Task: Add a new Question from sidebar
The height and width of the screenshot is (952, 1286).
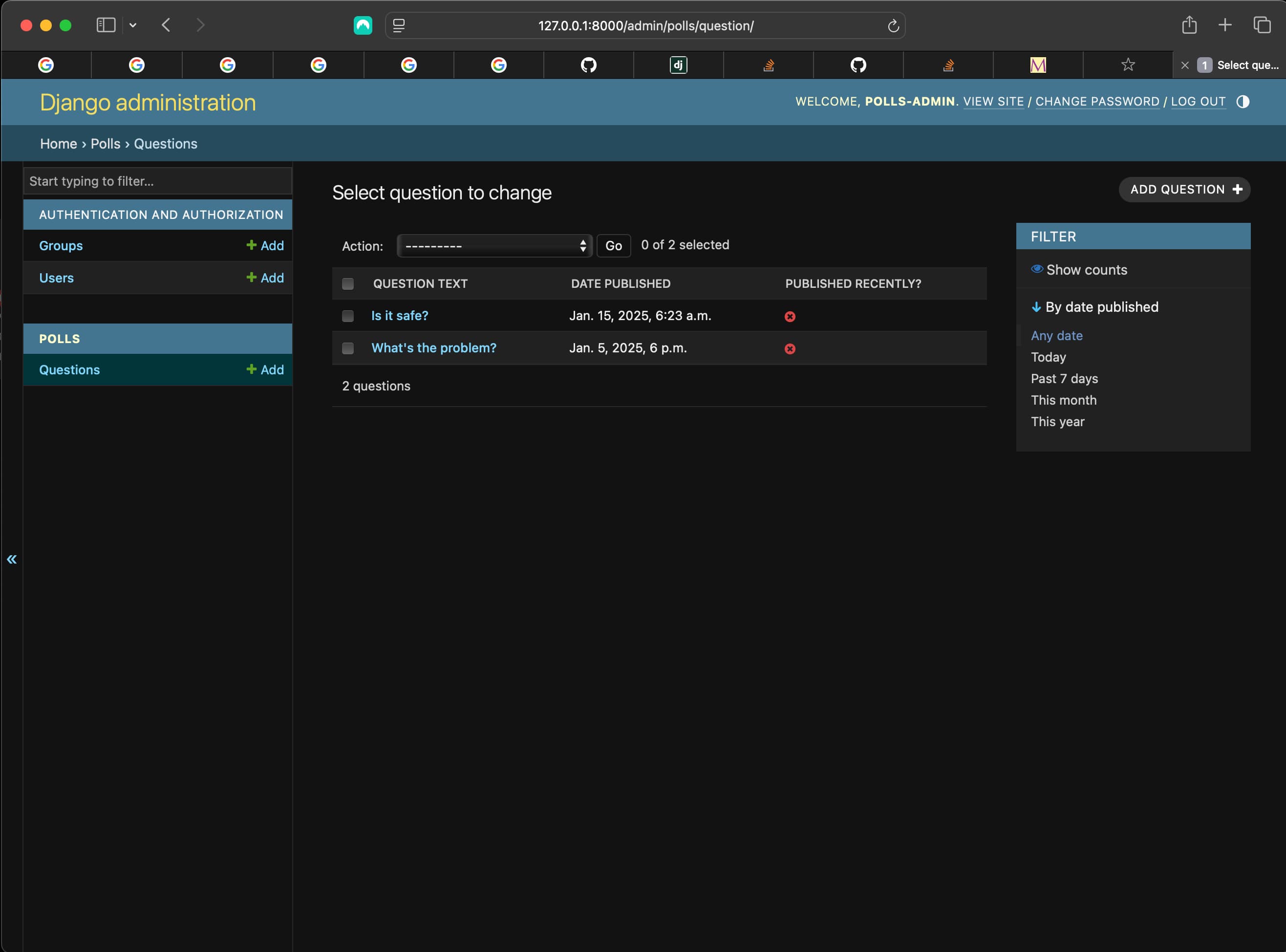Action: [x=265, y=370]
